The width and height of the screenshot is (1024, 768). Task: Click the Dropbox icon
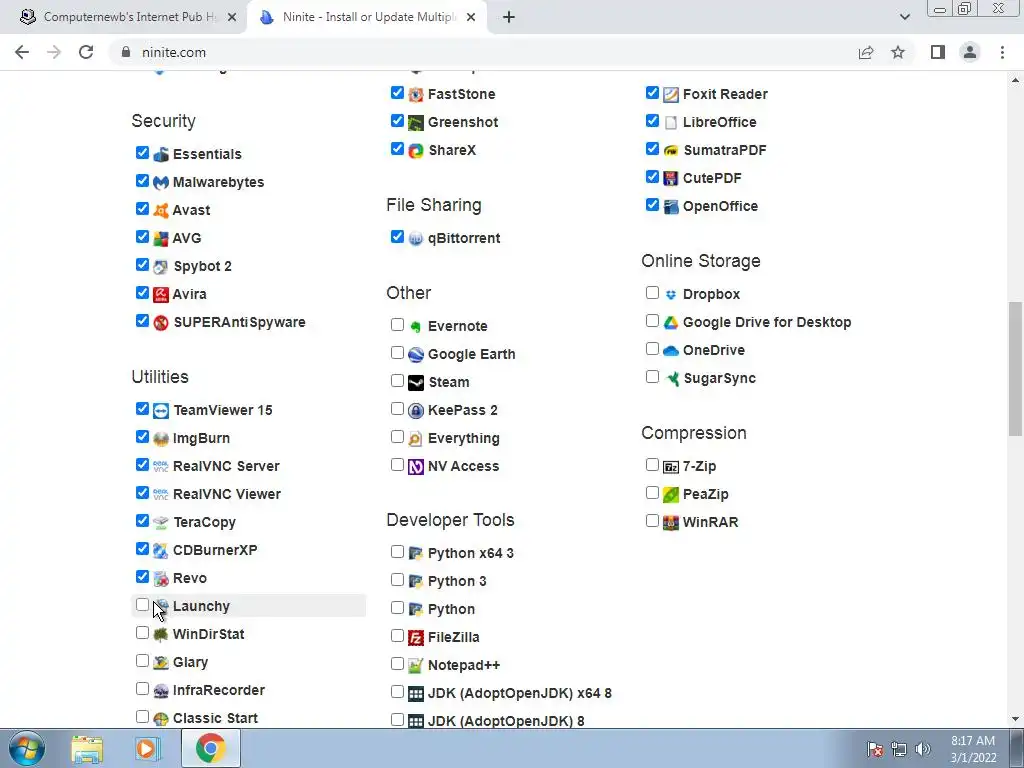coord(671,295)
